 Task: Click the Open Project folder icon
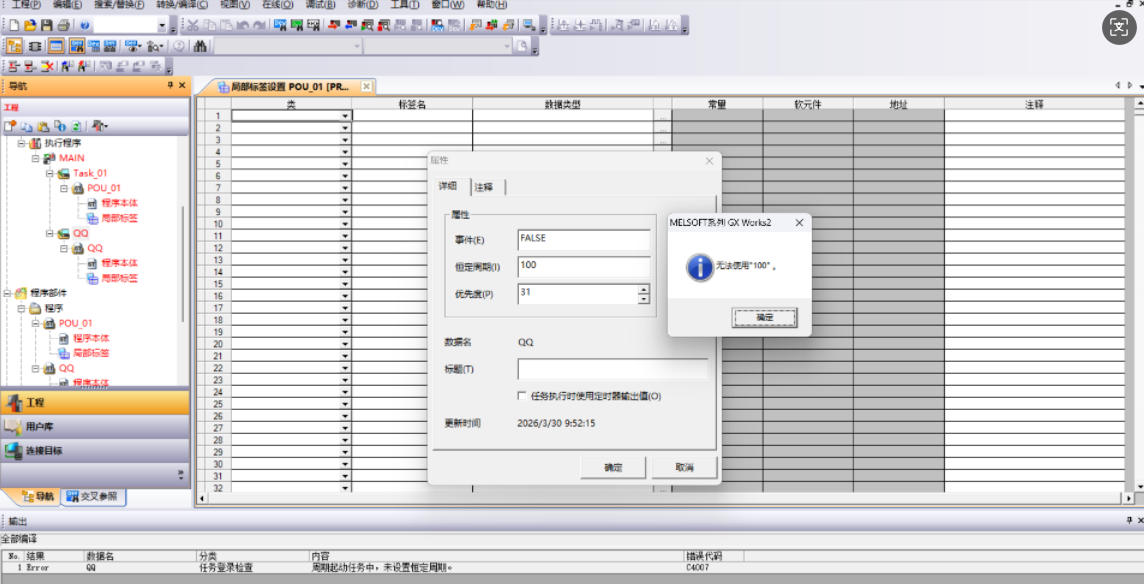pyautogui.click(x=29, y=24)
